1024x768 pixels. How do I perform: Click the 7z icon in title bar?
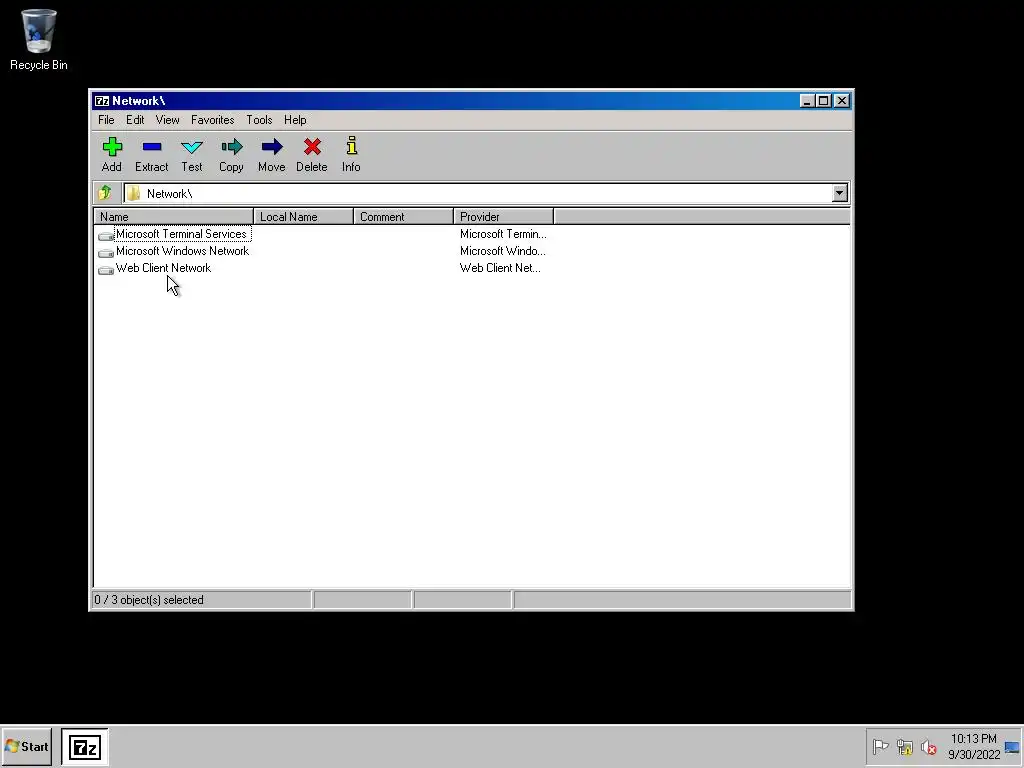[x=101, y=101]
